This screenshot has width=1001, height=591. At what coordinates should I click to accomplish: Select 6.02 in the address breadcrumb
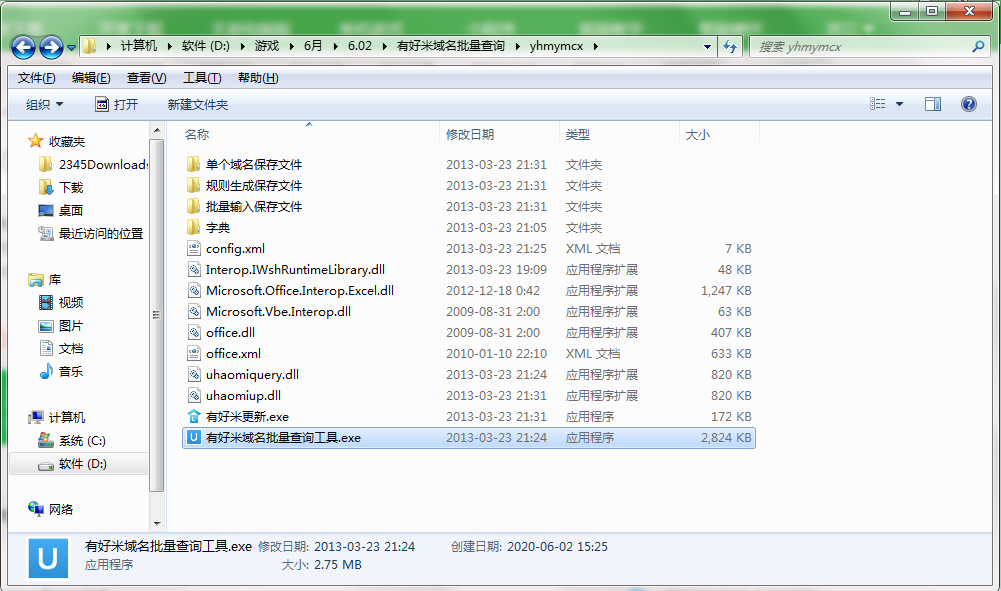click(359, 46)
